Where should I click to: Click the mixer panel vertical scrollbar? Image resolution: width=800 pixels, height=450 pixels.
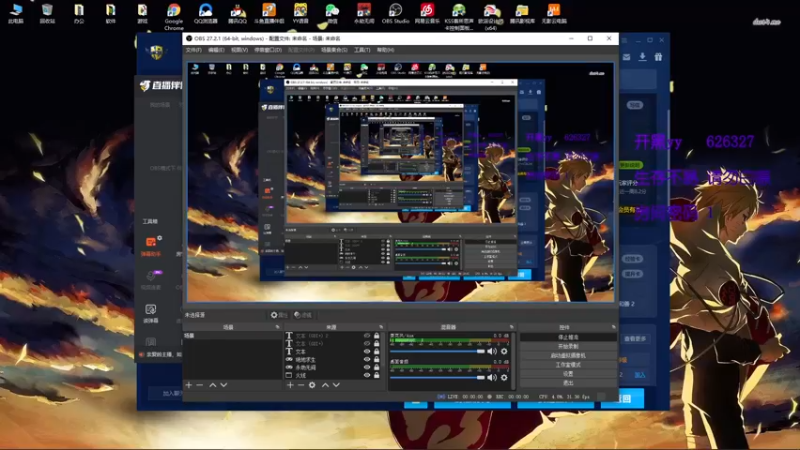click(513, 360)
